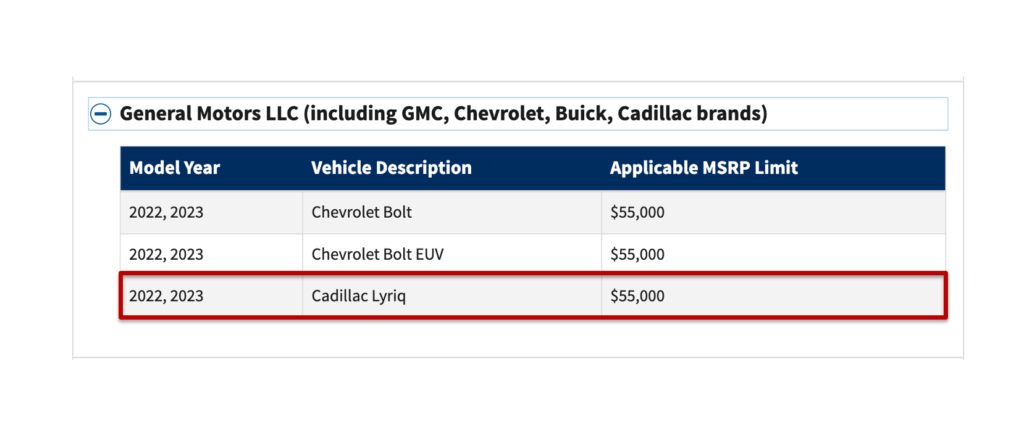Select model year cell in Bolt EUV row
Image resolution: width=1024 pixels, height=443 pixels.
click(x=212, y=254)
